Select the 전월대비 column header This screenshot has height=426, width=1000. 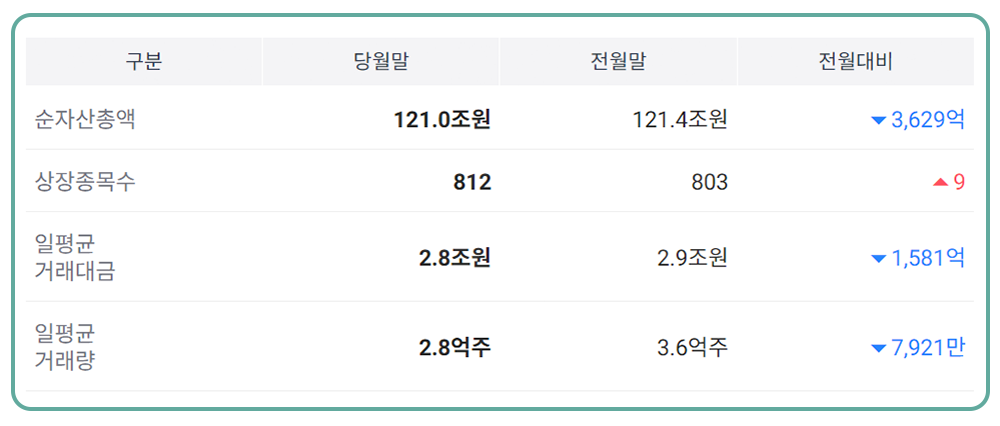click(855, 62)
